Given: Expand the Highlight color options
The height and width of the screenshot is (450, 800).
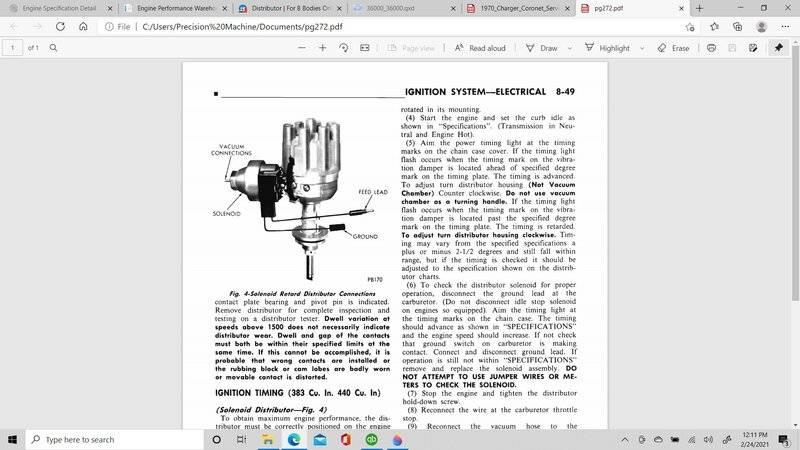Looking at the screenshot, I should click(x=642, y=48).
